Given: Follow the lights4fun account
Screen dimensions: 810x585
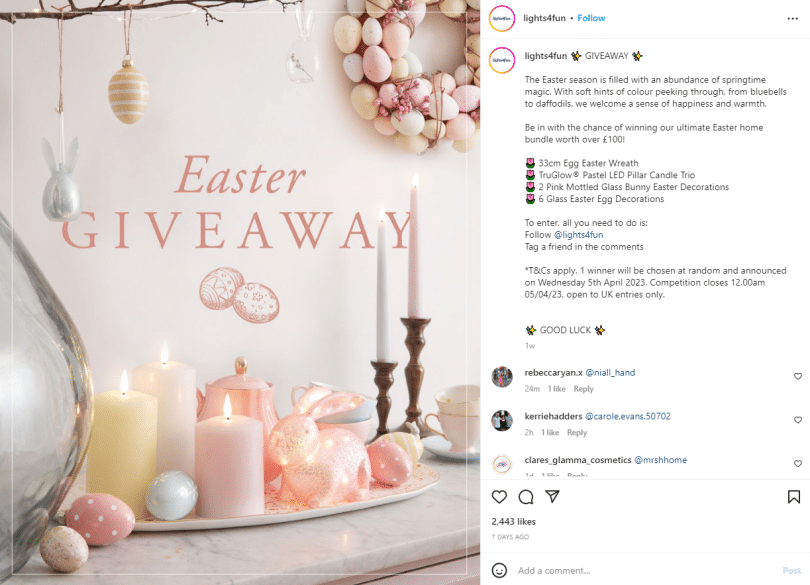Looking at the screenshot, I should 591,18.
